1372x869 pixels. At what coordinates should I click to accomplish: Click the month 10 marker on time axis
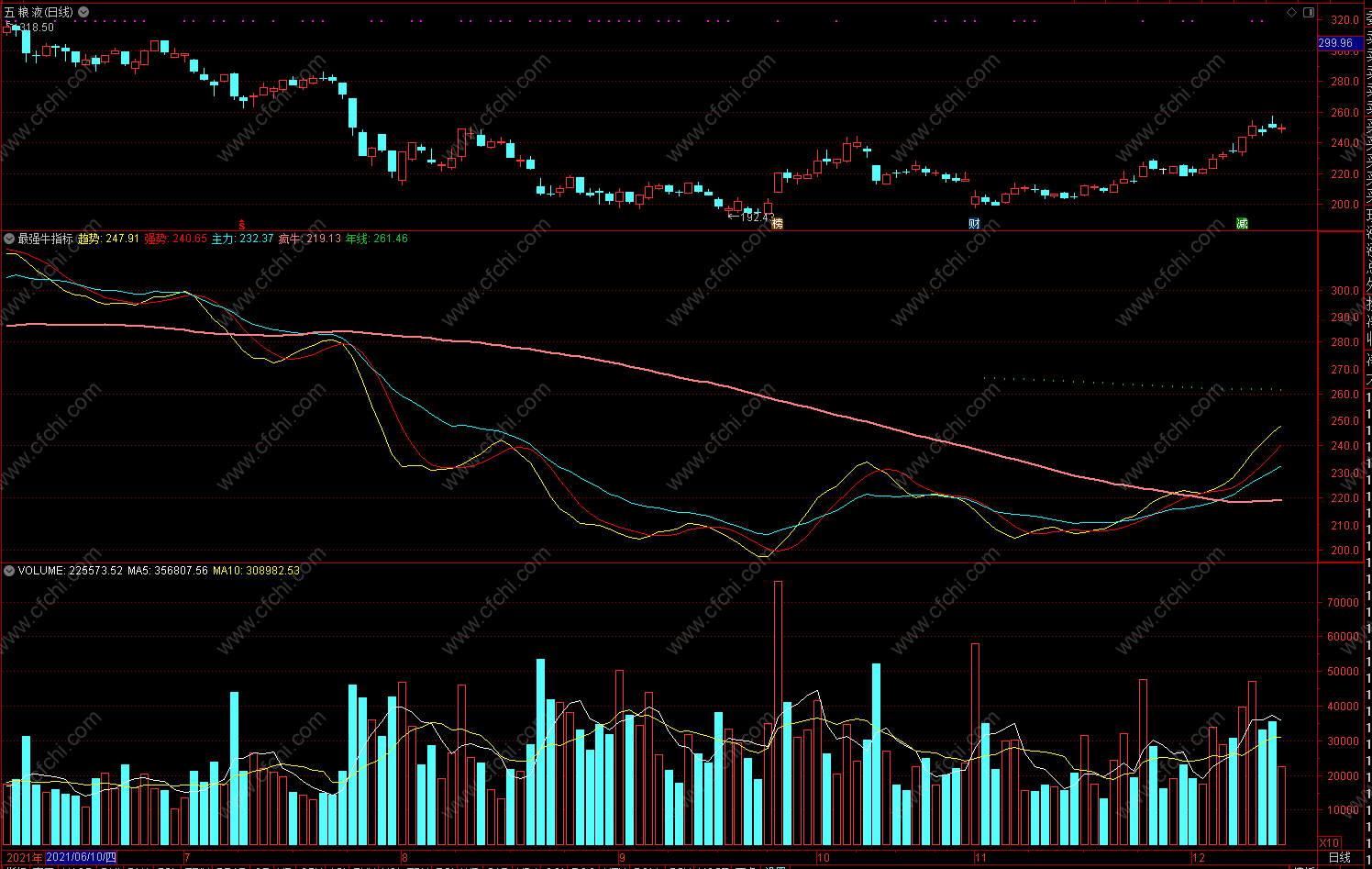pyautogui.click(x=823, y=857)
